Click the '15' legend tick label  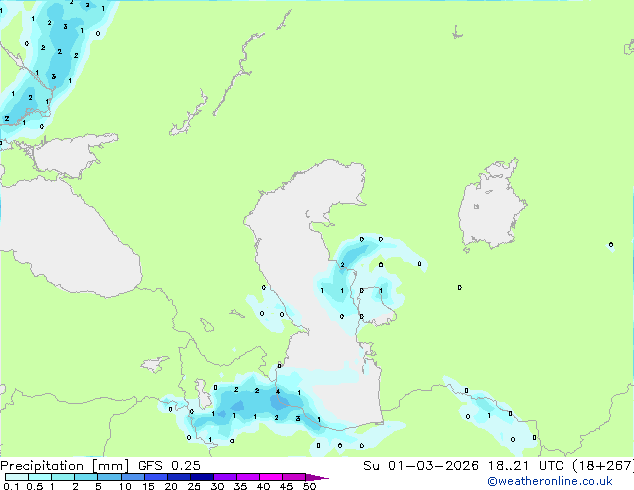click(x=148, y=486)
